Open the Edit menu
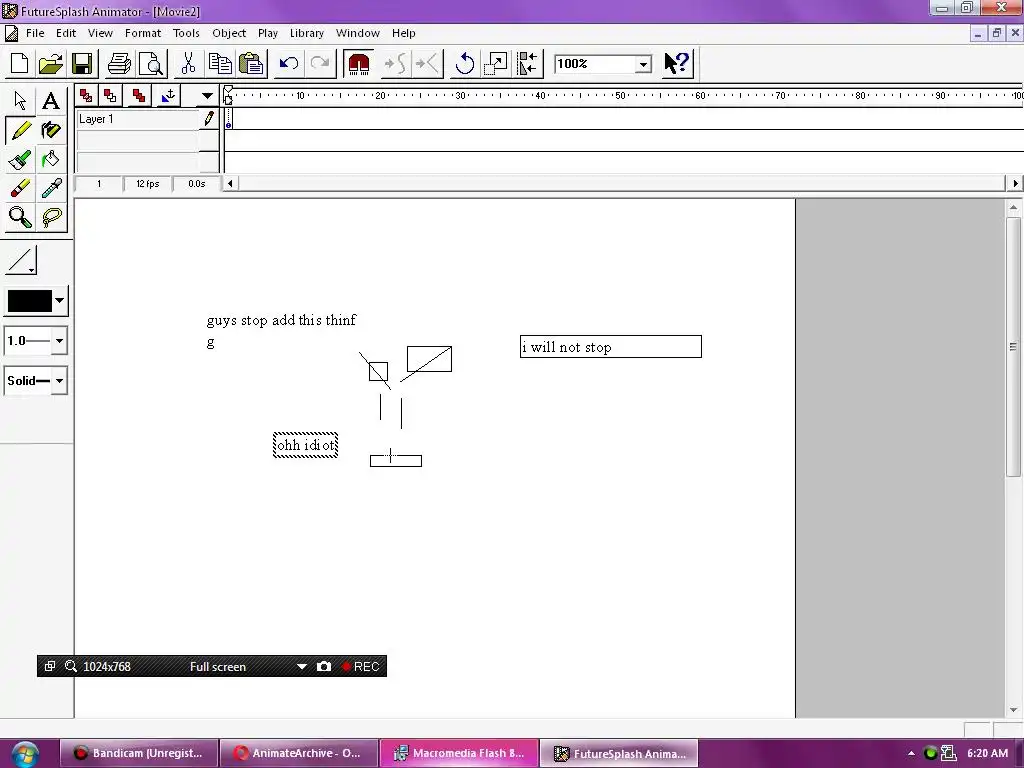 (x=66, y=33)
